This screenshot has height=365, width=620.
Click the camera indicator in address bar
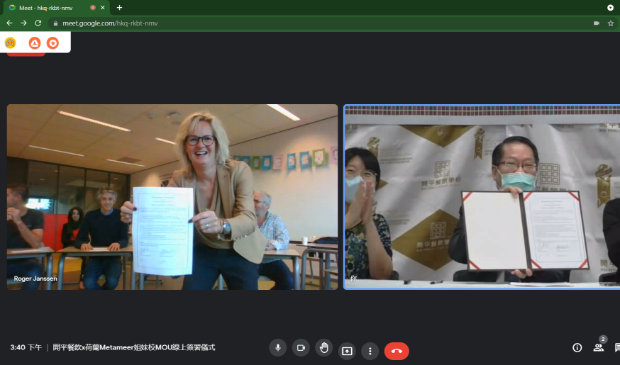(596, 23)
